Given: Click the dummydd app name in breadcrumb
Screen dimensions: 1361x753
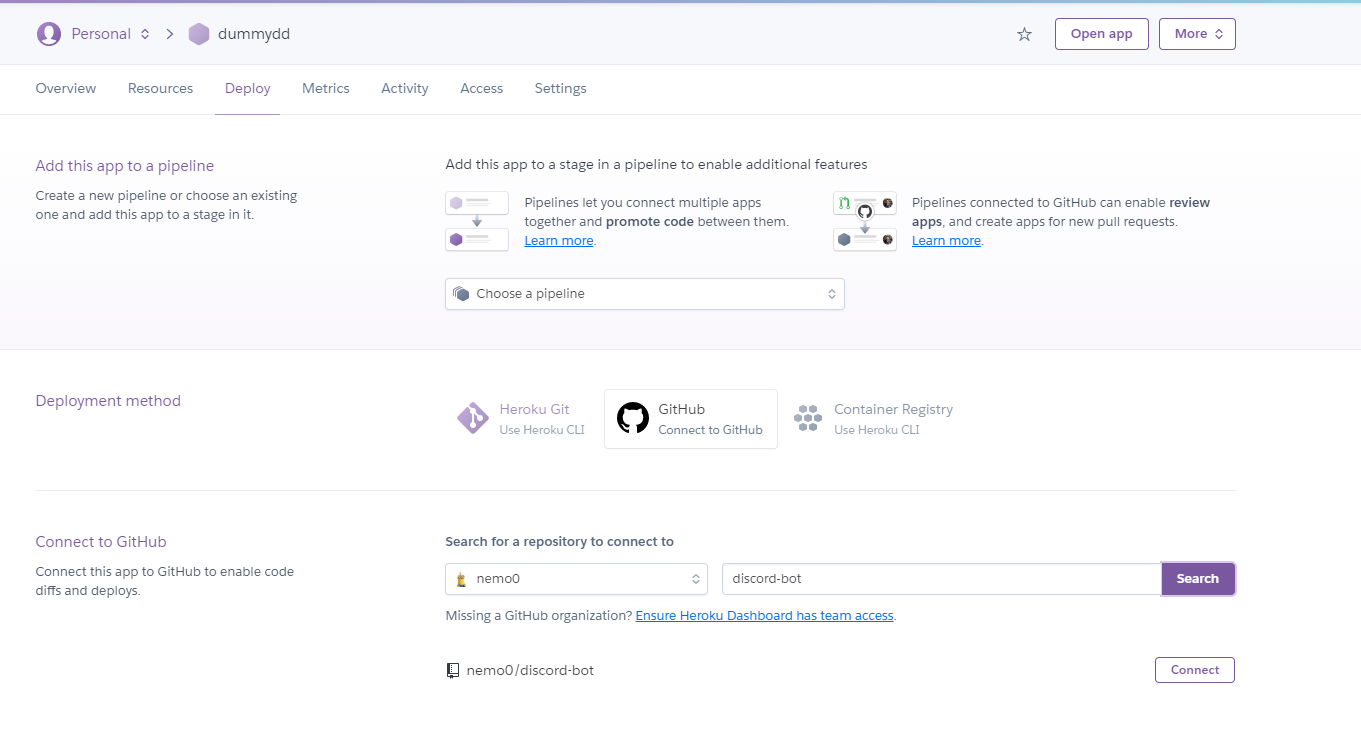Looking at the screenshot, I should 254,34.
